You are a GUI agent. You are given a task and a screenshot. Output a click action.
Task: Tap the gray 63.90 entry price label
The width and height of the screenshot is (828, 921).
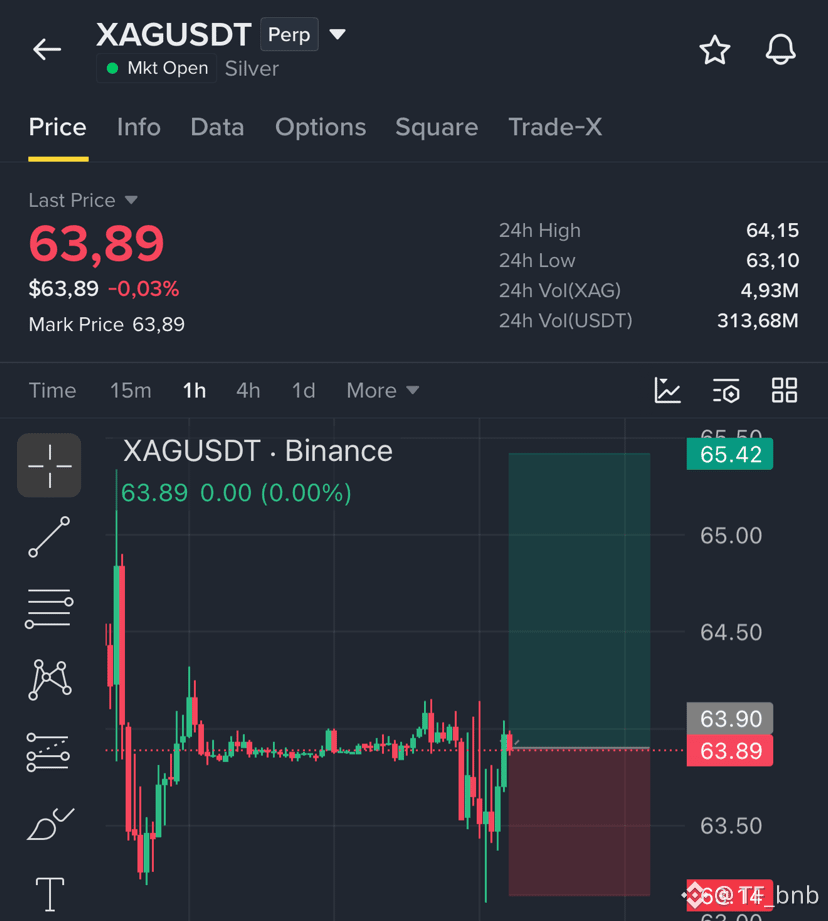(730, 718)
